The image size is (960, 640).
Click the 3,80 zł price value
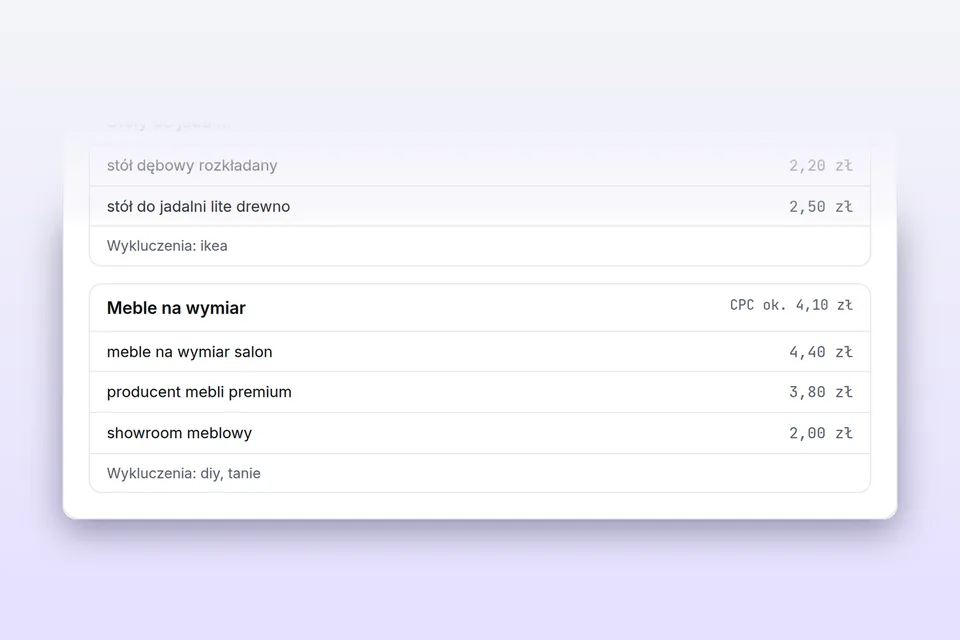tap(820, 392)
